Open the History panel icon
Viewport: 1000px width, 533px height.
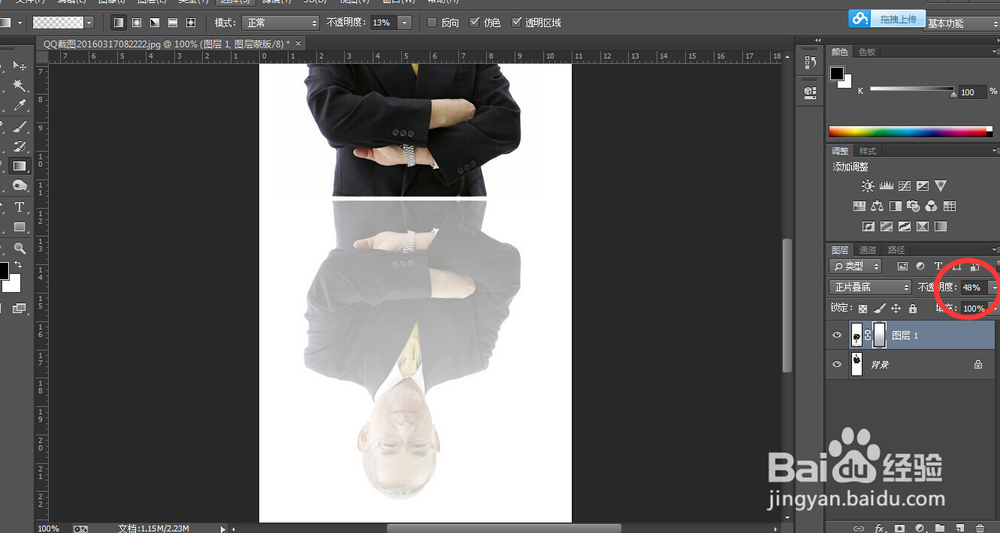point(811,62)
